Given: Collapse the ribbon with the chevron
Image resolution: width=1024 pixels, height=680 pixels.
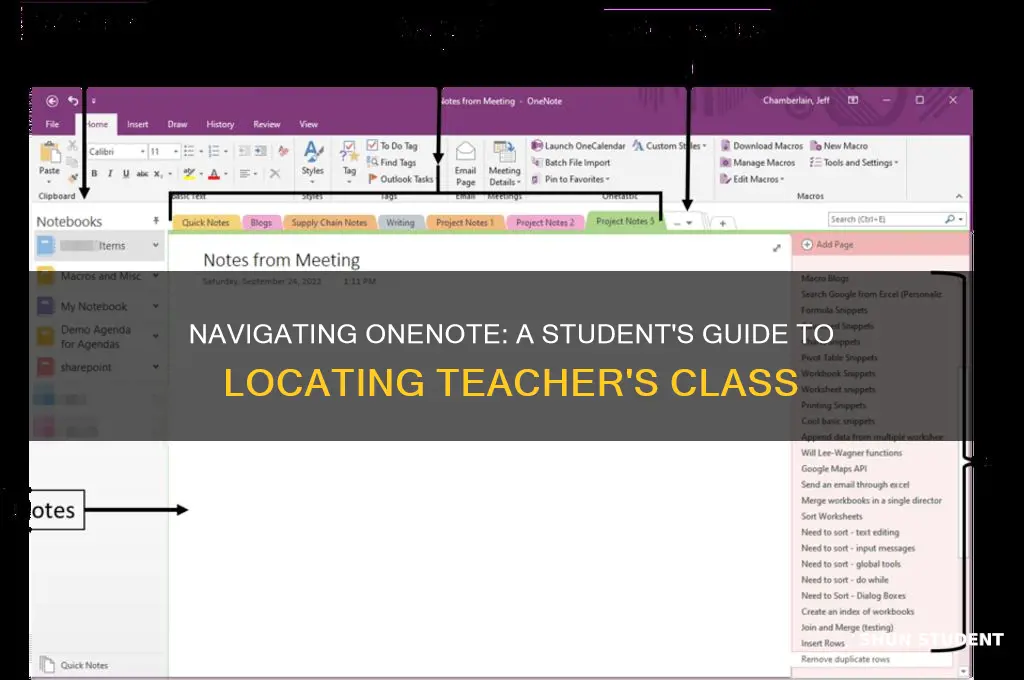Looking at the screenshot, I should click(x=959, y=196).
